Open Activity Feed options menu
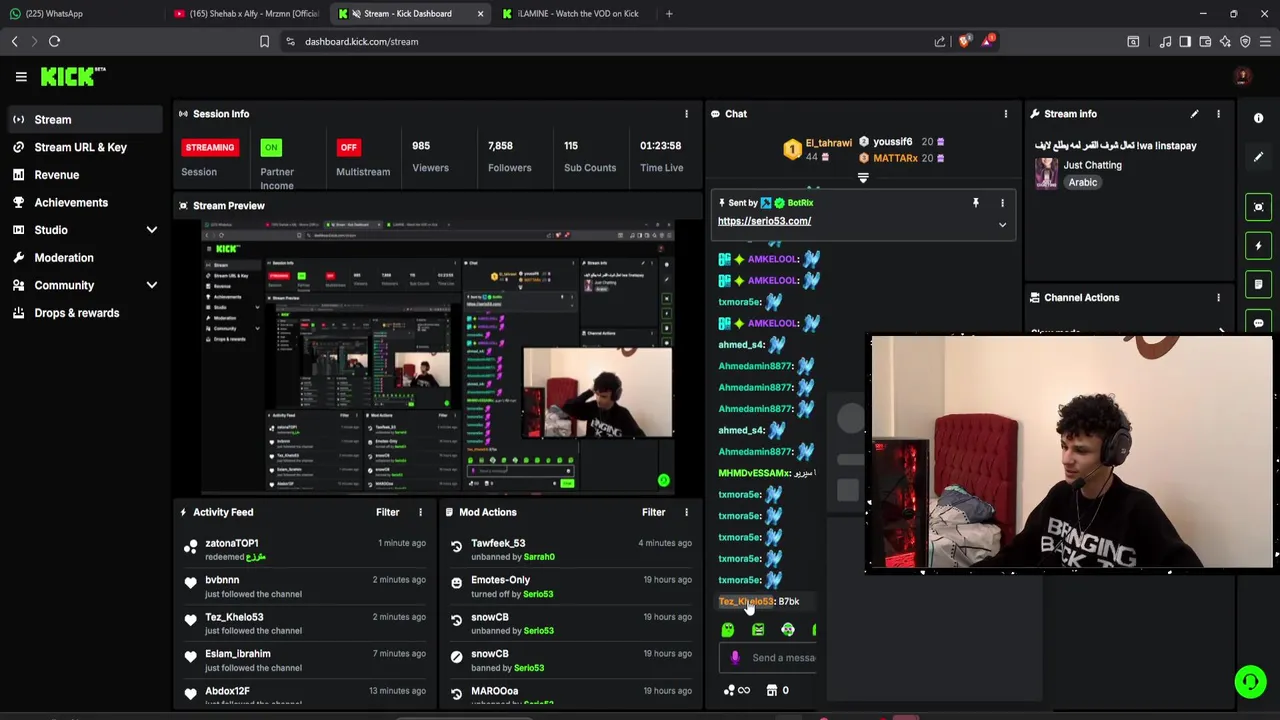 pos(420,512)
